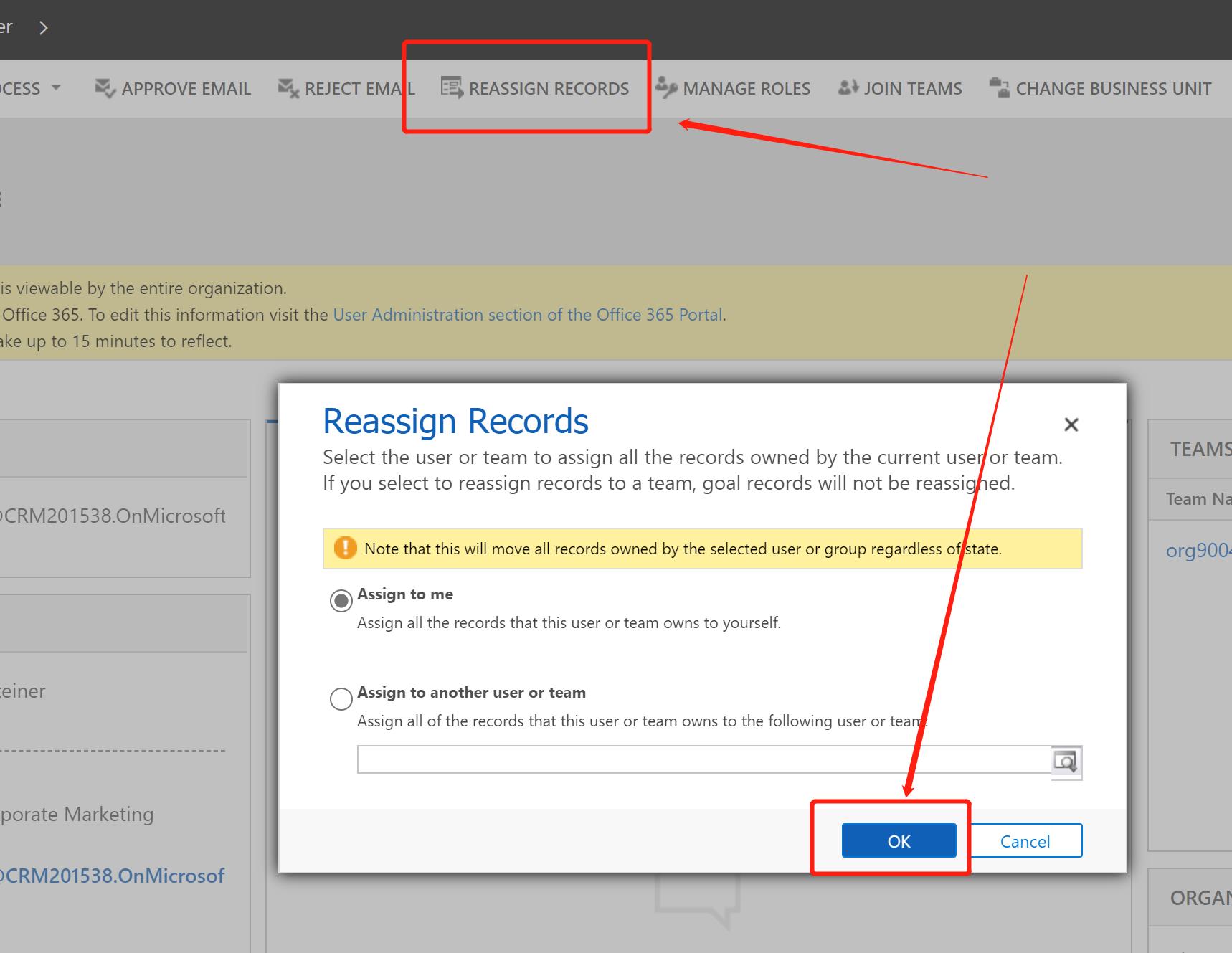Choose APPROVE EMAIL in the command bar
The width and height of the screenshot is (1232, 953).
coord(173,88)
